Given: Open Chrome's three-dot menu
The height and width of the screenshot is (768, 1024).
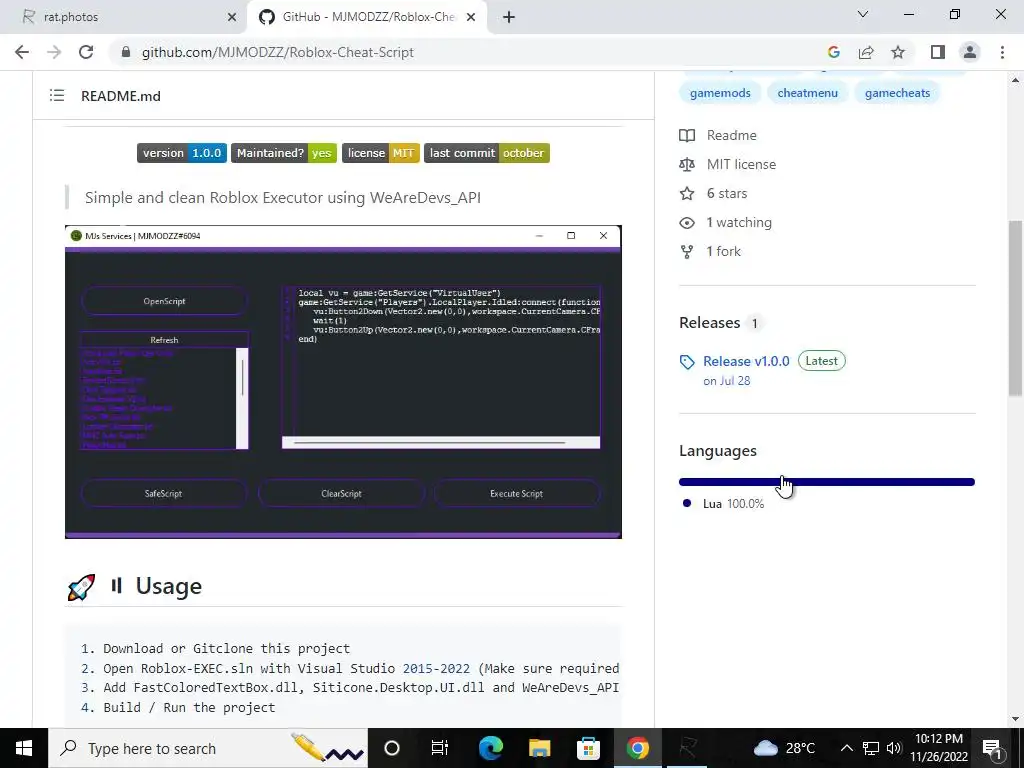Looking at the screenshot, I should [x=1002, y=52].
